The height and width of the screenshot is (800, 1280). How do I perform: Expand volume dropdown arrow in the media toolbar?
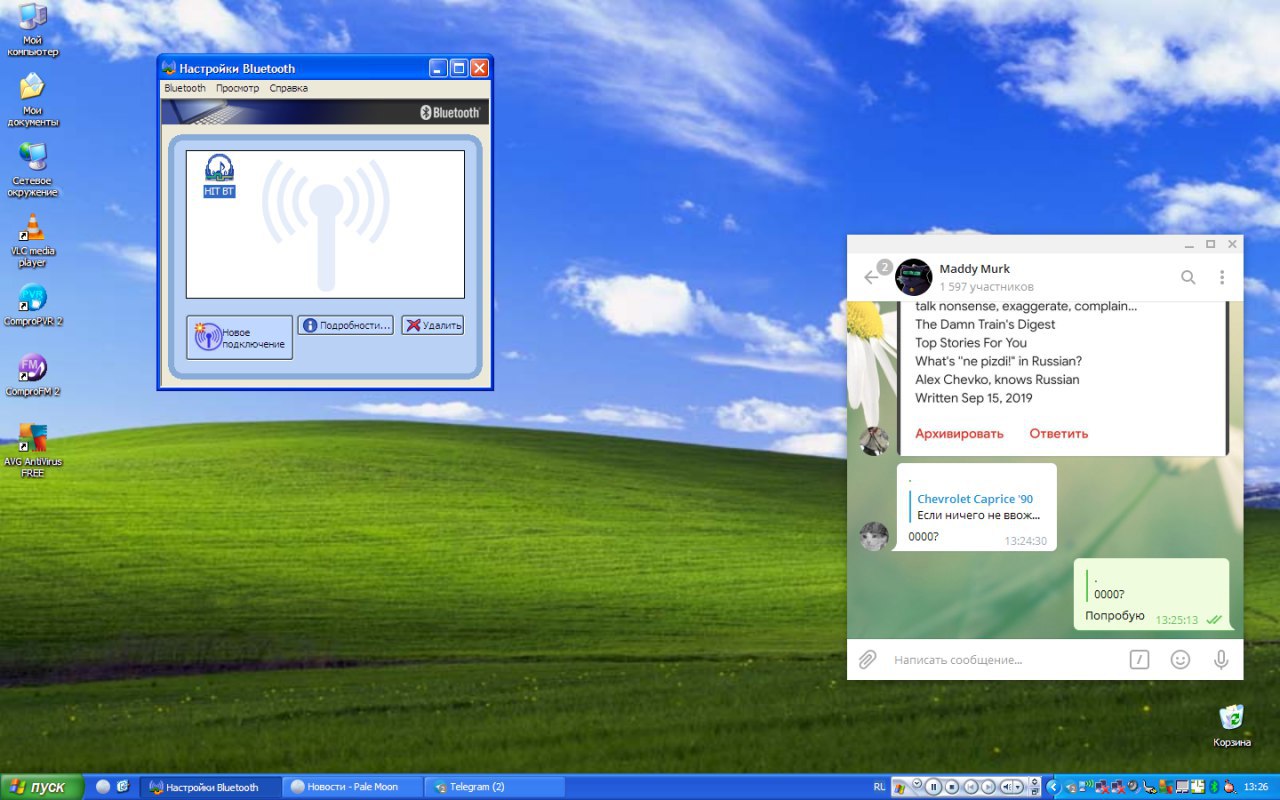[1018, 787]
